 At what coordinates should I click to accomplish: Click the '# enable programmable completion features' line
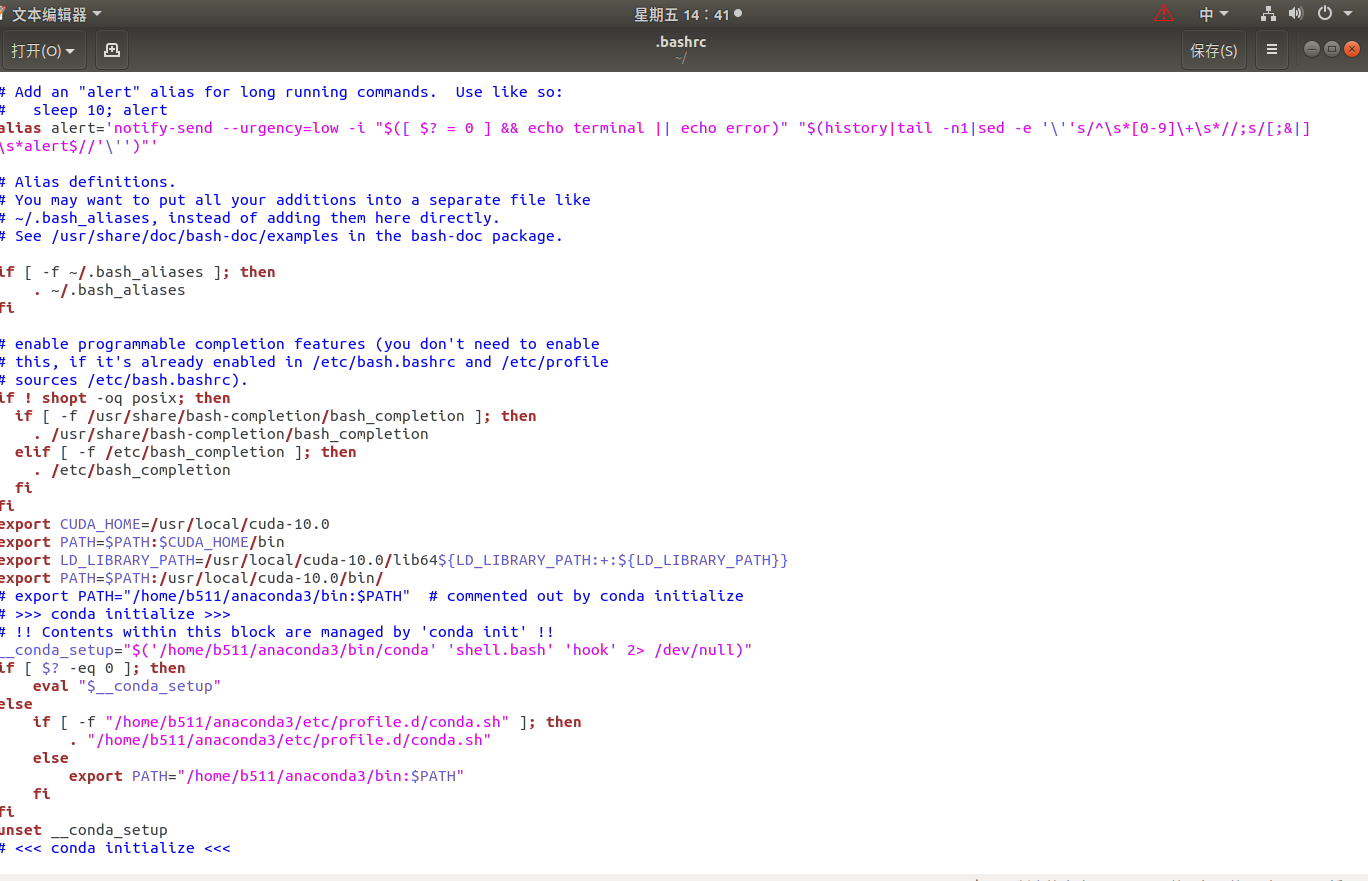[300, 344]
